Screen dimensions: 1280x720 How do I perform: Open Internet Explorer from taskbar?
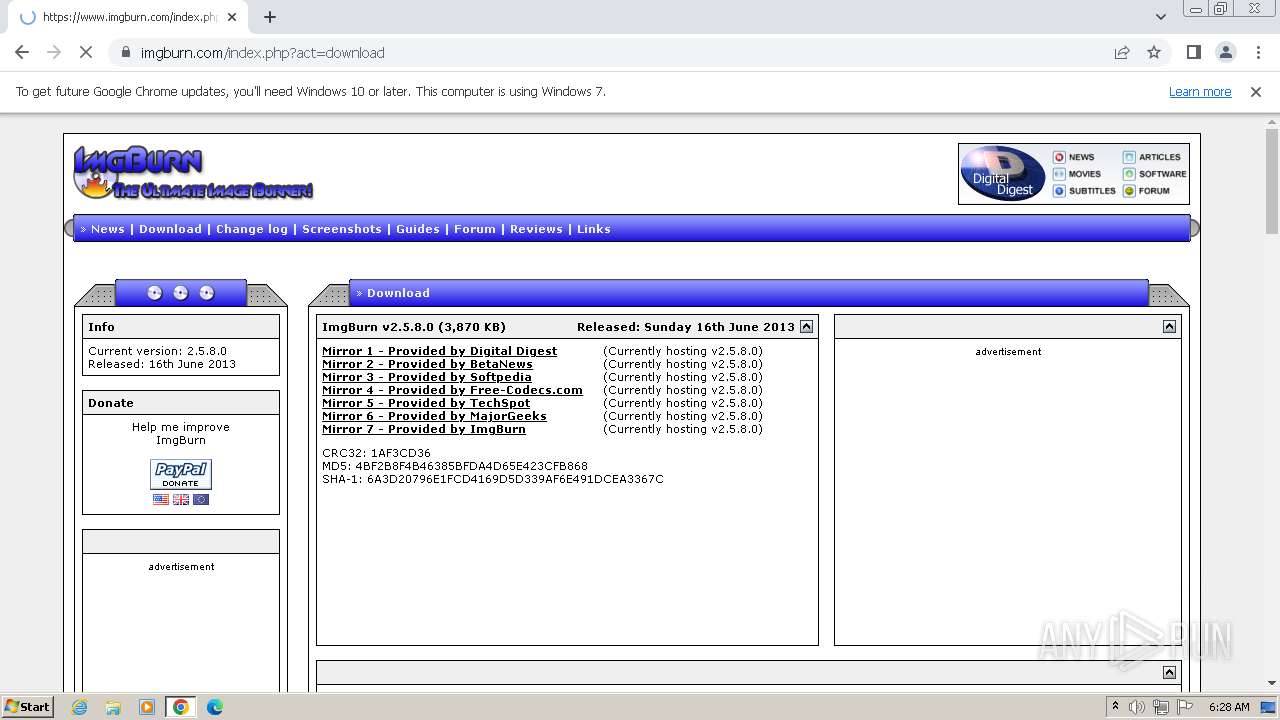pos(79,707)
